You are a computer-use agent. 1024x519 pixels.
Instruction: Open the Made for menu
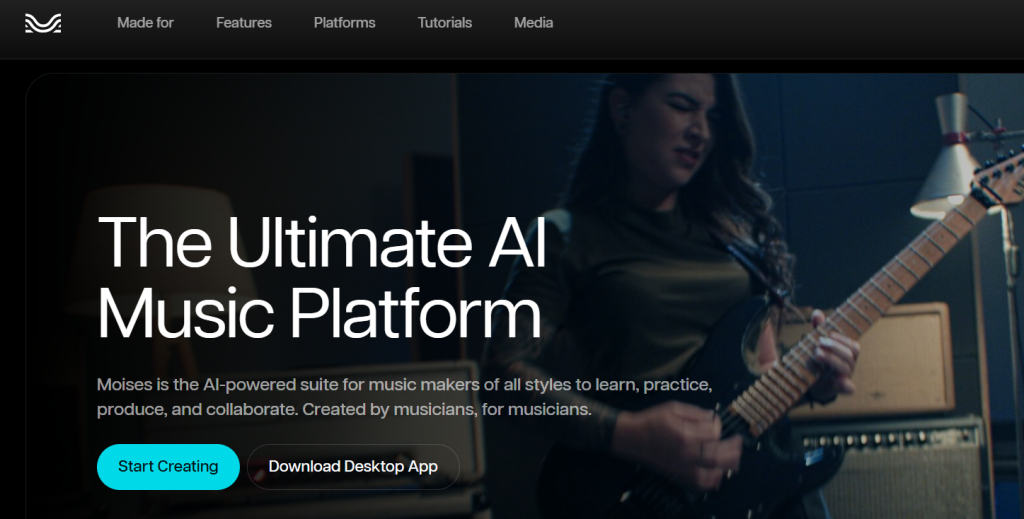coord(145,23)
